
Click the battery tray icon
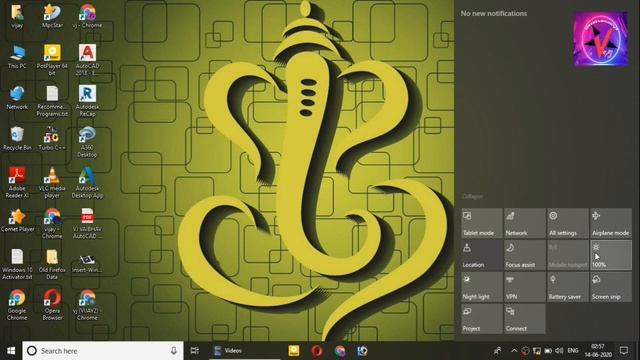click(548, 351)
